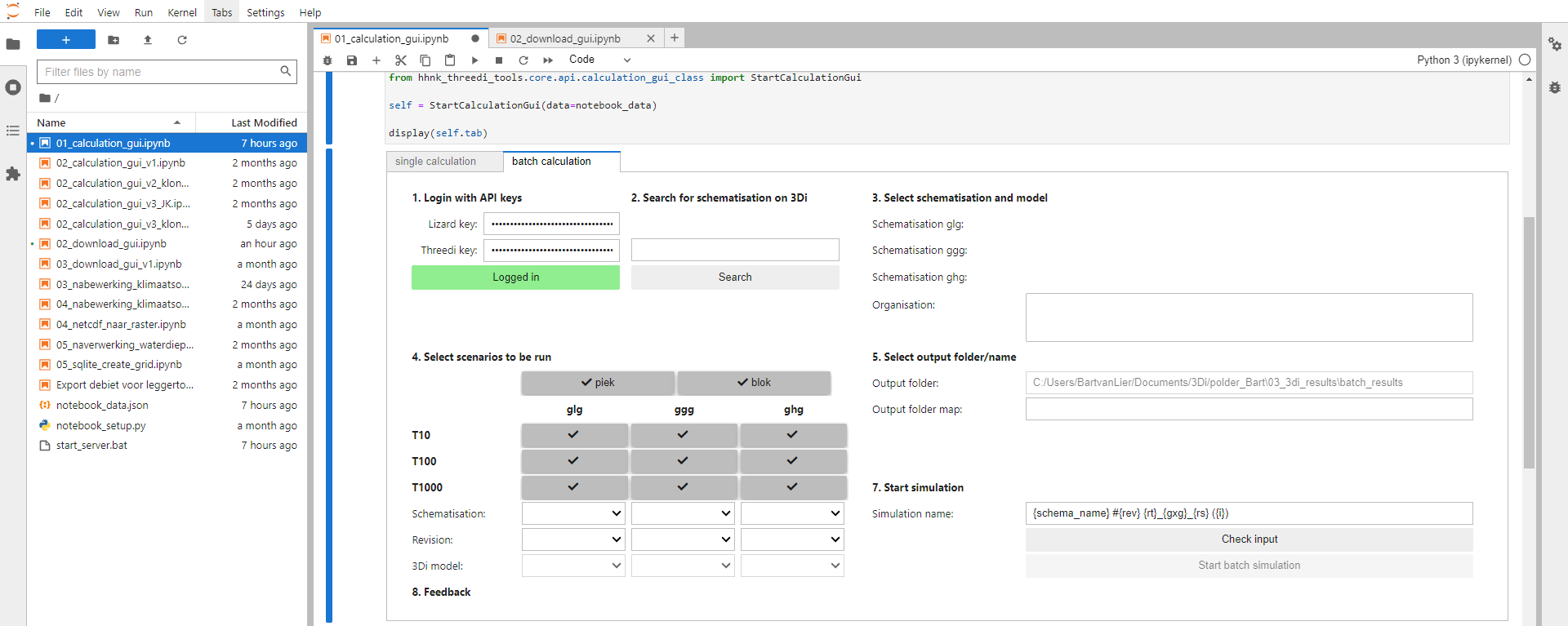Viewport: 1568px width, 626px height.
Task: Click the Search button
Action: pos(735,277)
